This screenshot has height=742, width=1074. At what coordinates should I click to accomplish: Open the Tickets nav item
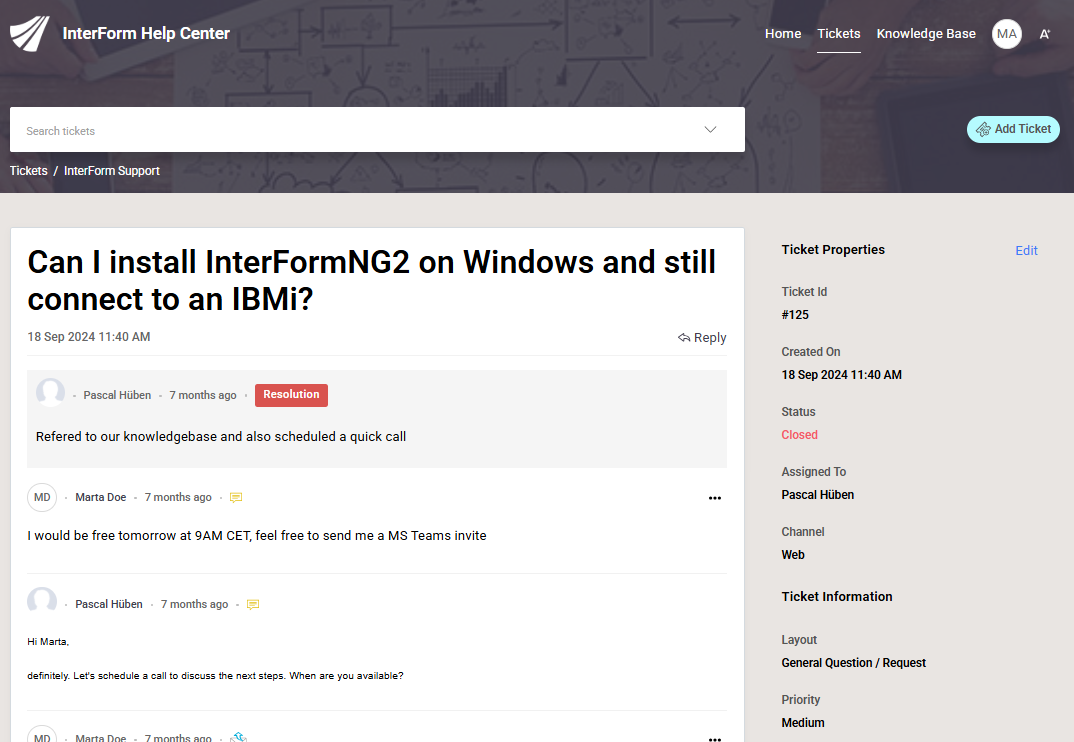838,34
